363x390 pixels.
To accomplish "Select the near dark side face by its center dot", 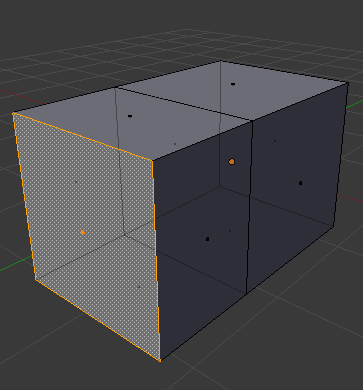I will [207, 239].
